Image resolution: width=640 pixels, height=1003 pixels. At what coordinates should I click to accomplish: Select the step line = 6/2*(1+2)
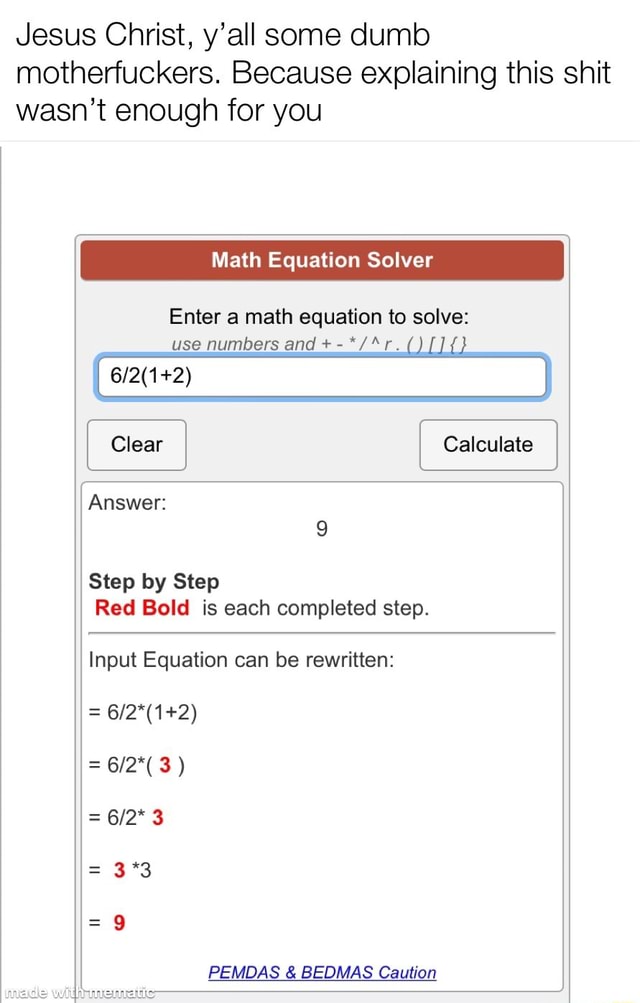coord(143,713)
